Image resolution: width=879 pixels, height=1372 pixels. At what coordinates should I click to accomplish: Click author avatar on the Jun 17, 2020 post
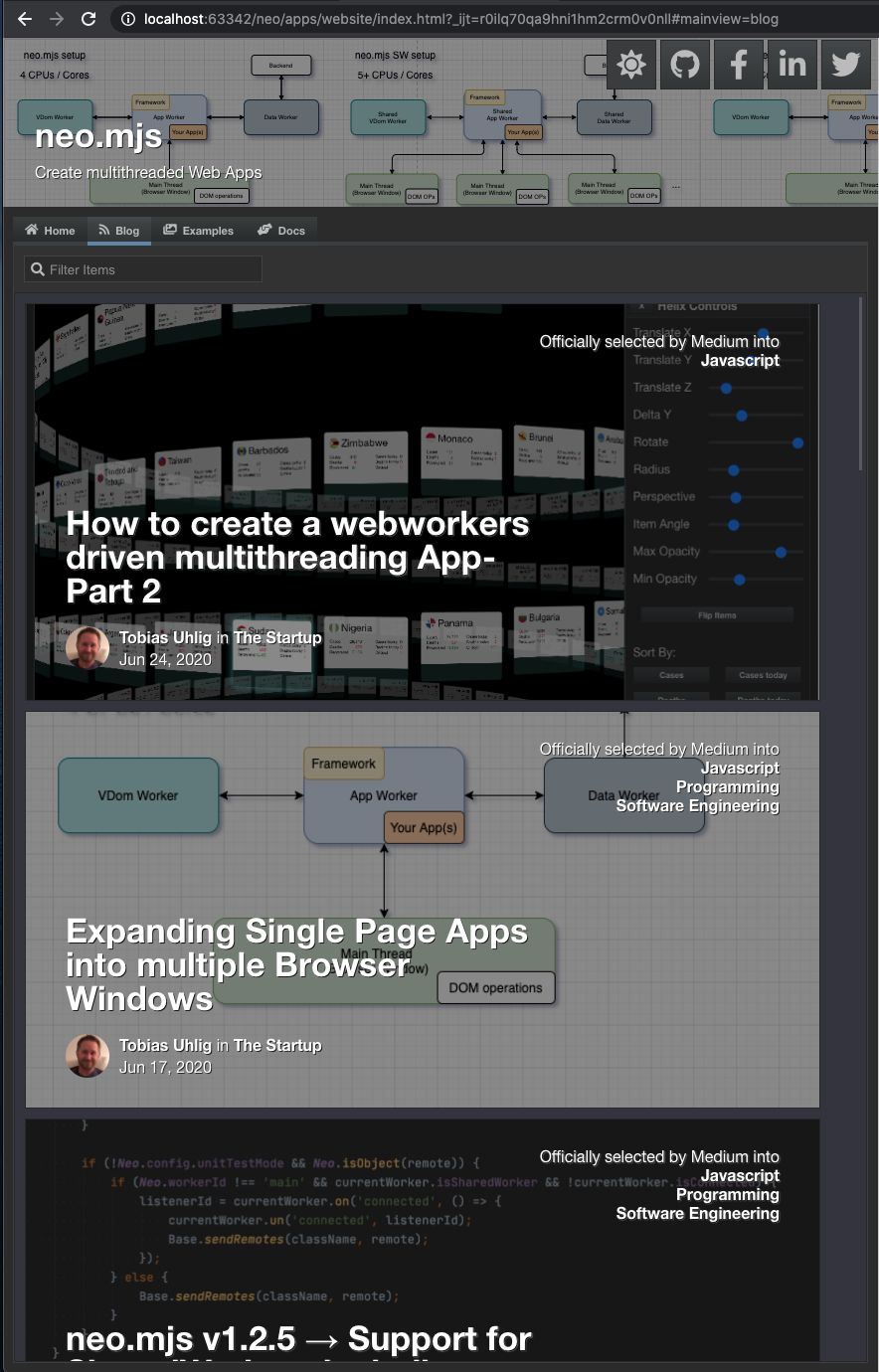(88, 1056)
